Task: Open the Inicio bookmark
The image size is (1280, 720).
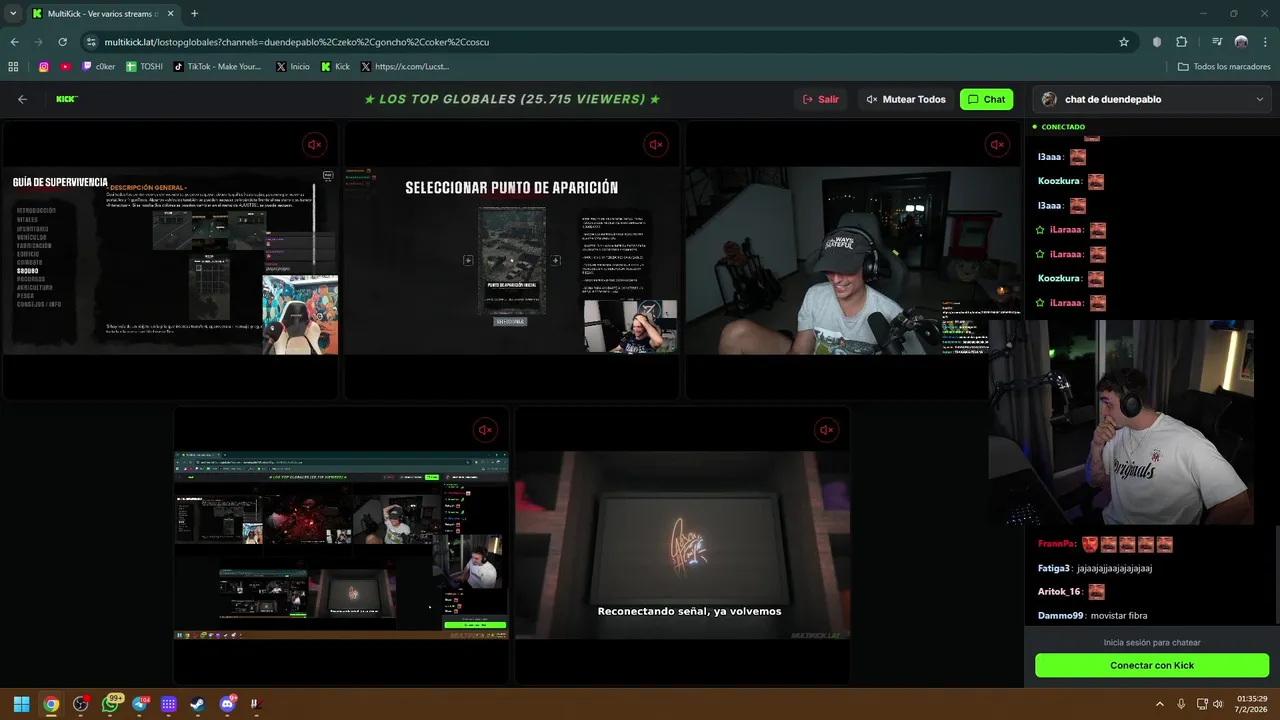Action: tap(292, 67)
